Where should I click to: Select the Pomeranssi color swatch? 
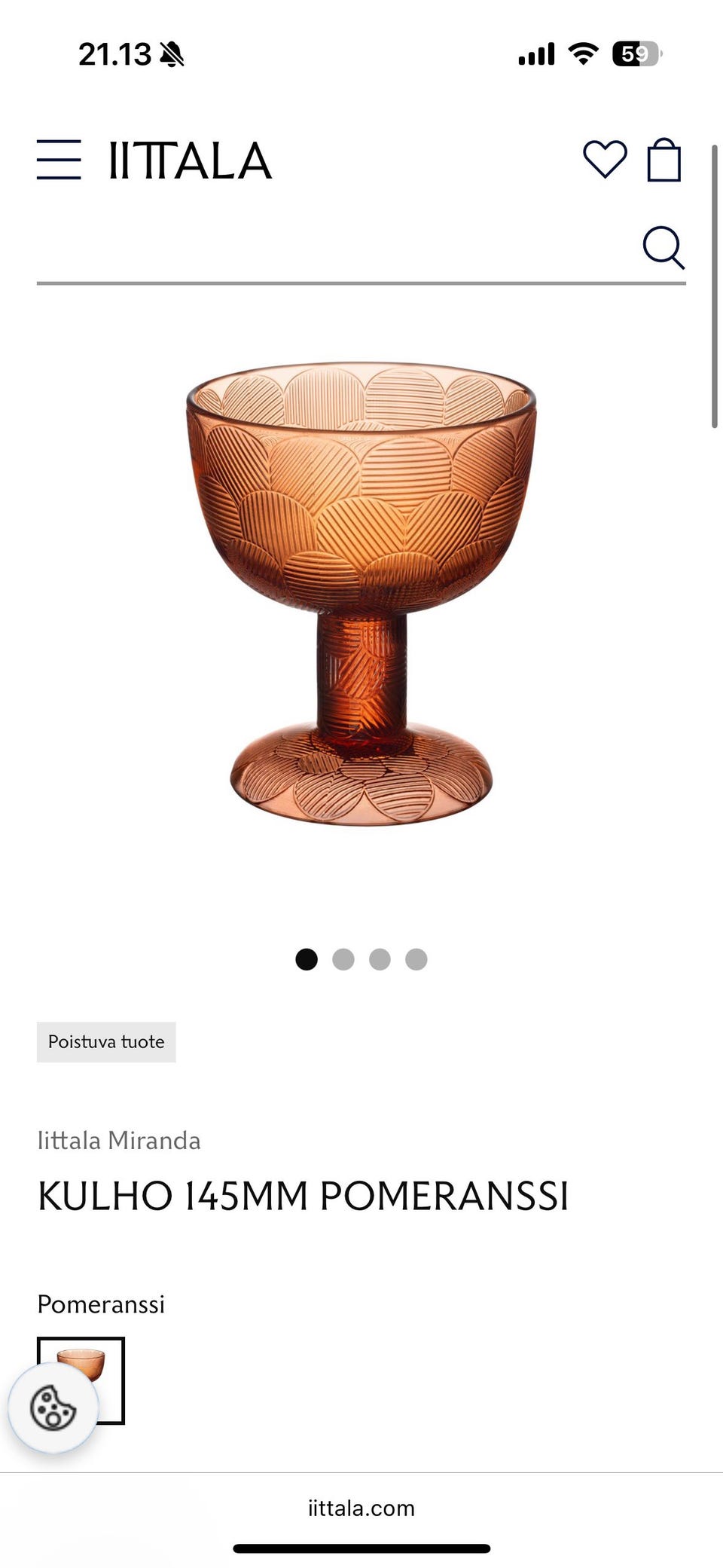(81, 1380)
